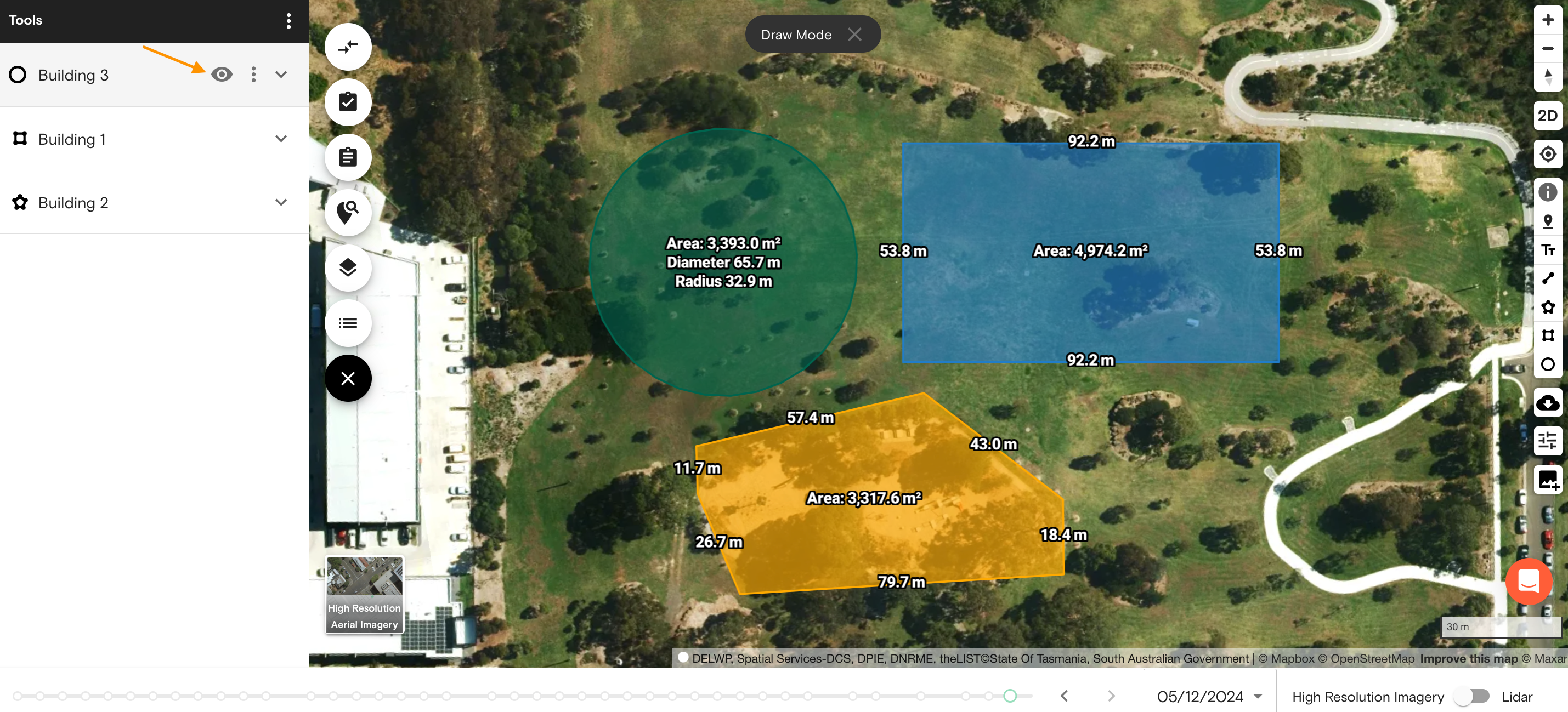
Task: Expand the Building 1 item
Action: click(x=281, y=139)
